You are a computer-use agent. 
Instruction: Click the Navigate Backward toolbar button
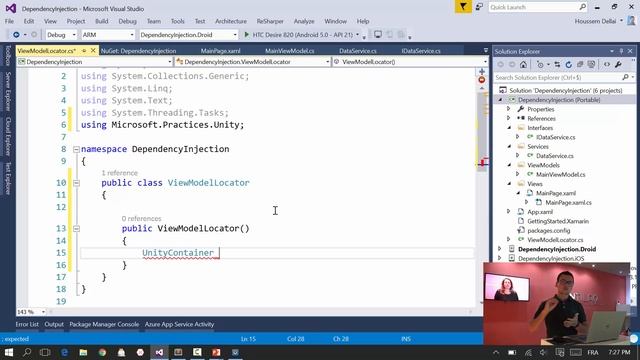pyautogui.click(x=16, y=35)
